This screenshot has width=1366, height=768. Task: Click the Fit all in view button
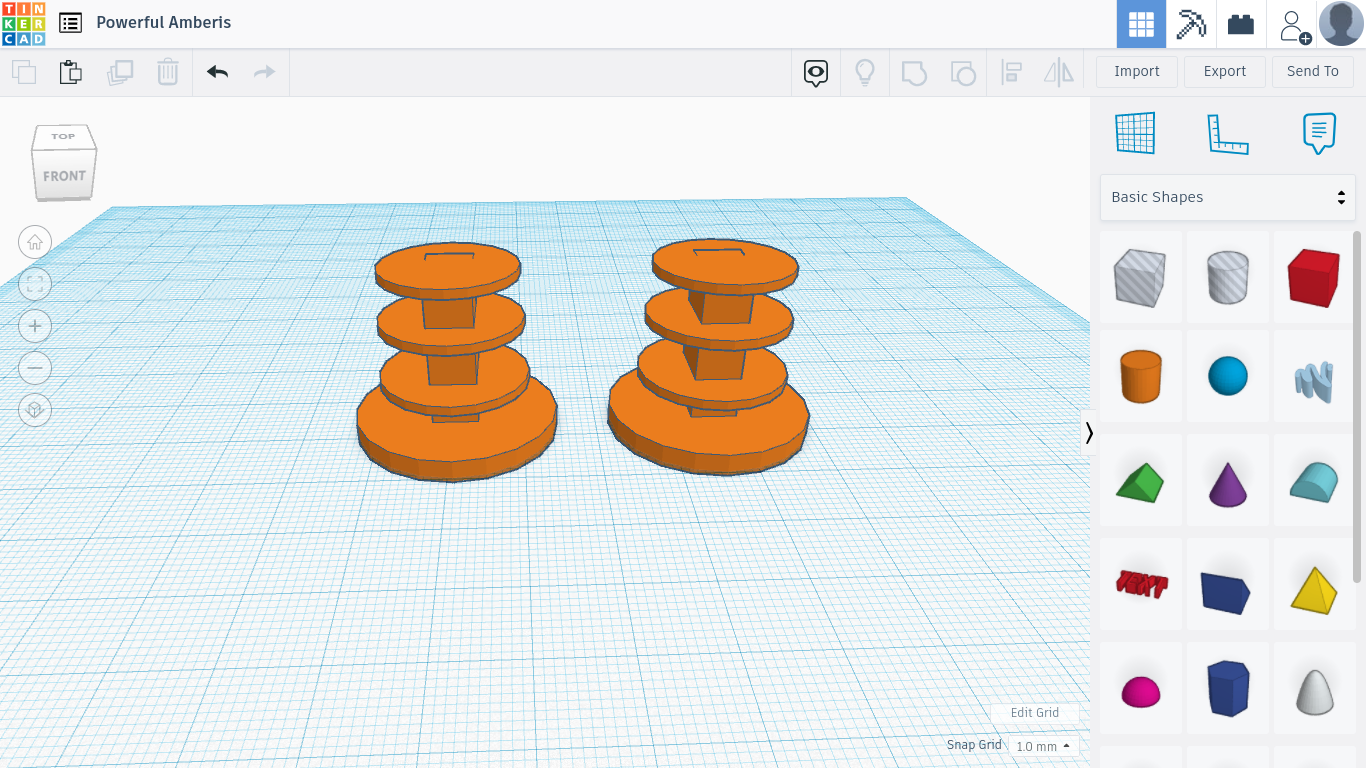(x=35, y=284)
